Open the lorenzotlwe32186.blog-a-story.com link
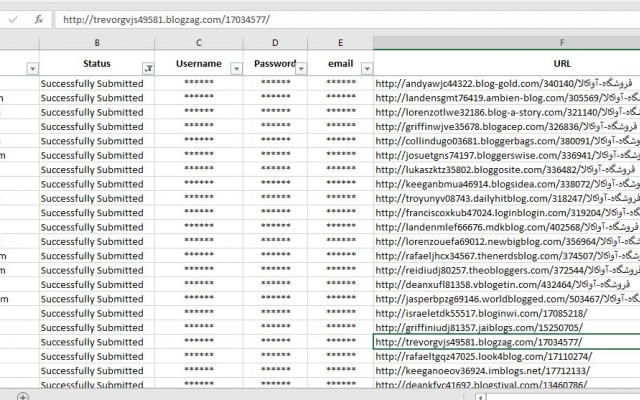The height and width of the screenshot is (400, 640). pos(507,112)
